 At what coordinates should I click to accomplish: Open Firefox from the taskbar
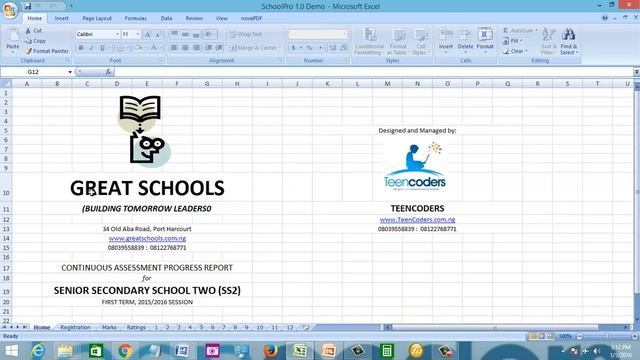click(x=270, y=351)
